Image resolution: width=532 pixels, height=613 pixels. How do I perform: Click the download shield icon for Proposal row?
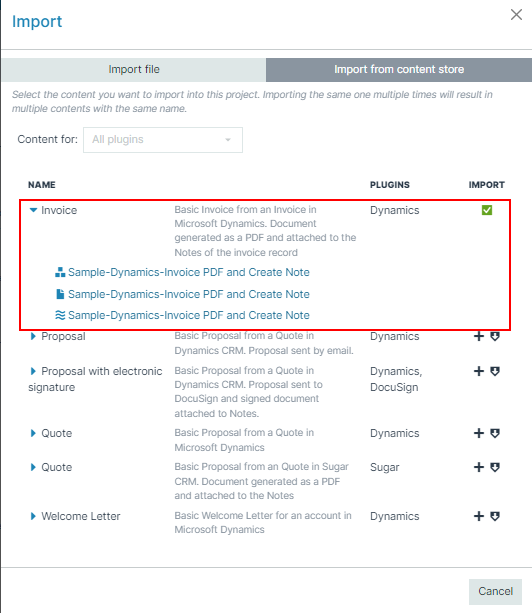tap(495, 336)
